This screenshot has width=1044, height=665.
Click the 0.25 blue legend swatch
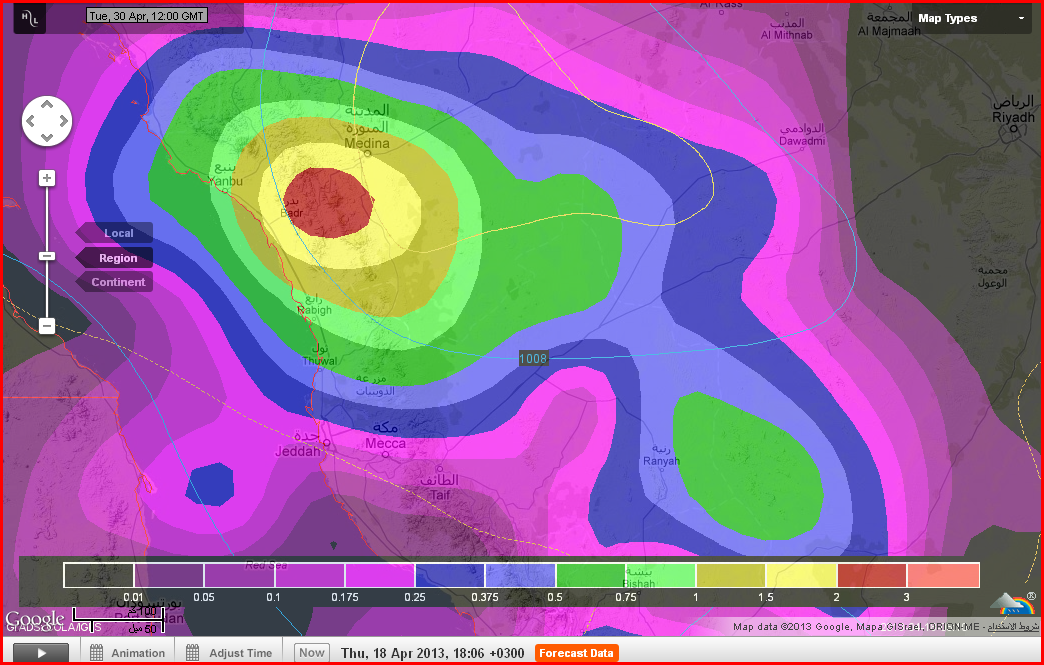coord(449,575)
